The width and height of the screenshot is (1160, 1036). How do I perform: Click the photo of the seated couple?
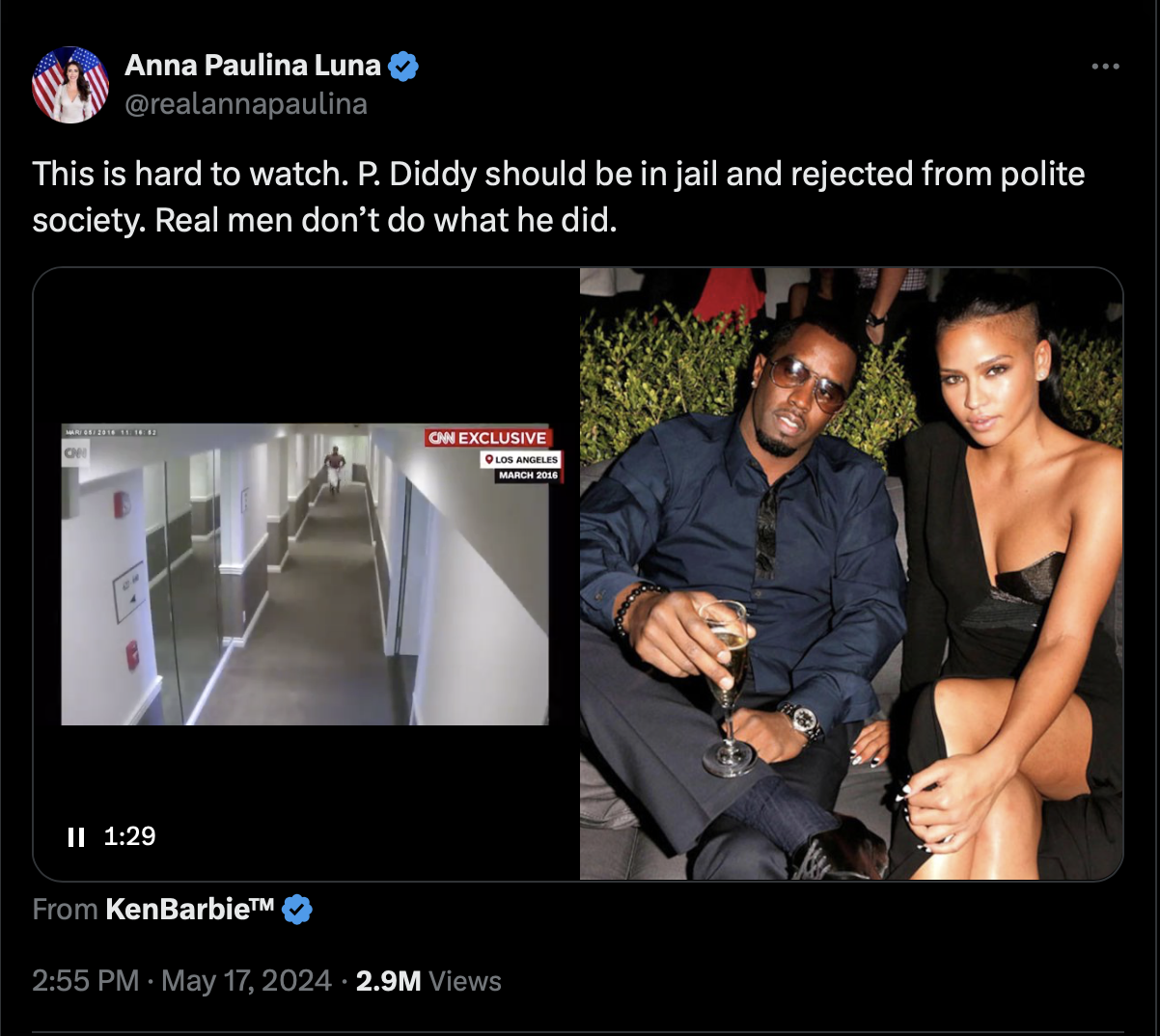pos(851,574)
